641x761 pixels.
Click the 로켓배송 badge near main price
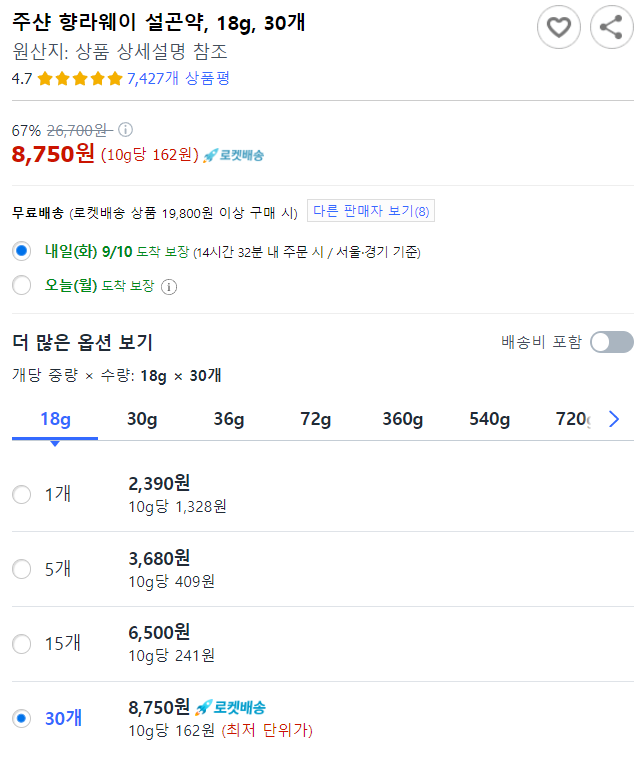pyautogui.click(x=233, y=155)
